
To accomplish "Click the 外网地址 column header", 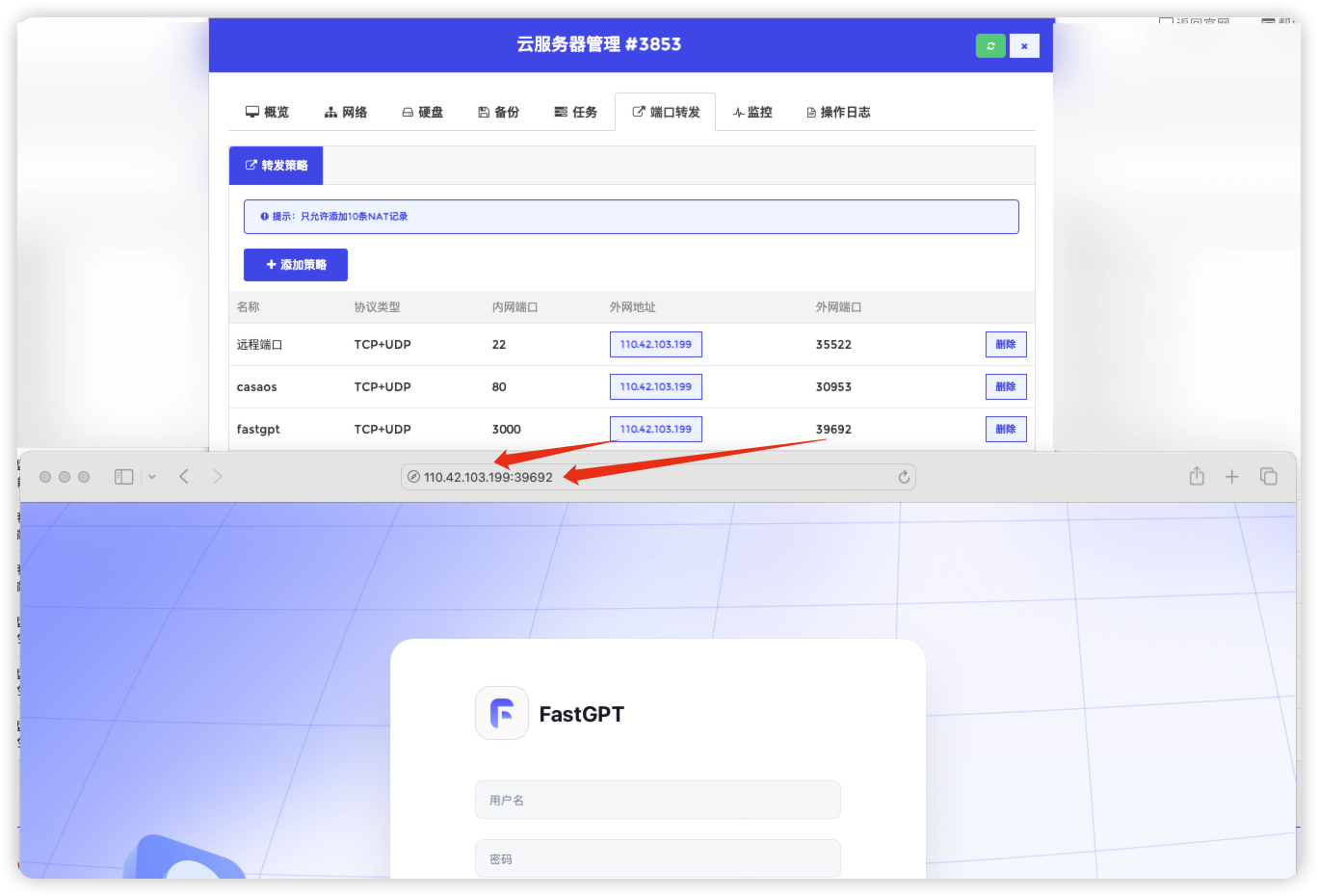I will [x=632, y=307].
